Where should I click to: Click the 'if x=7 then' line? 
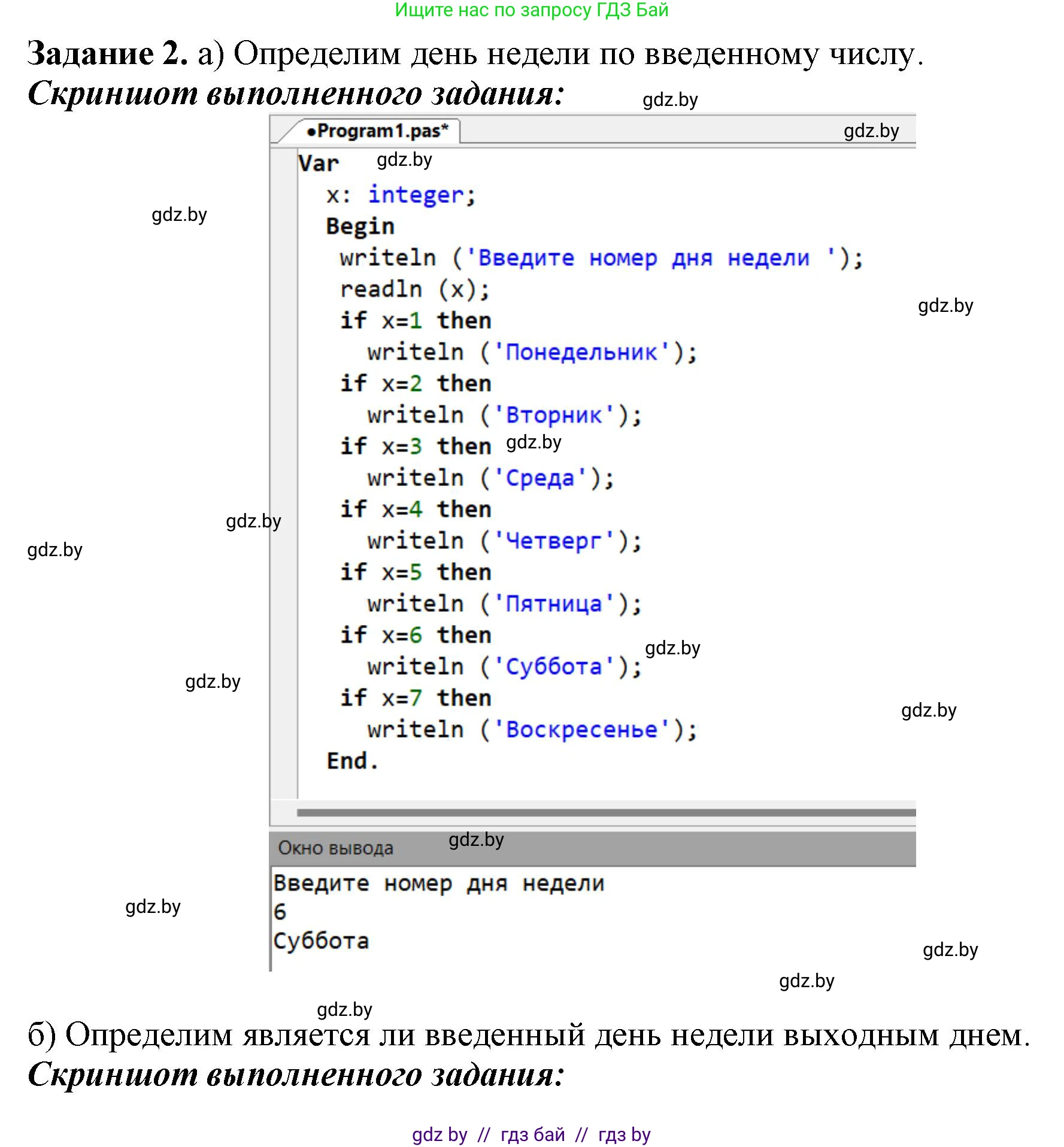[416, 697]
